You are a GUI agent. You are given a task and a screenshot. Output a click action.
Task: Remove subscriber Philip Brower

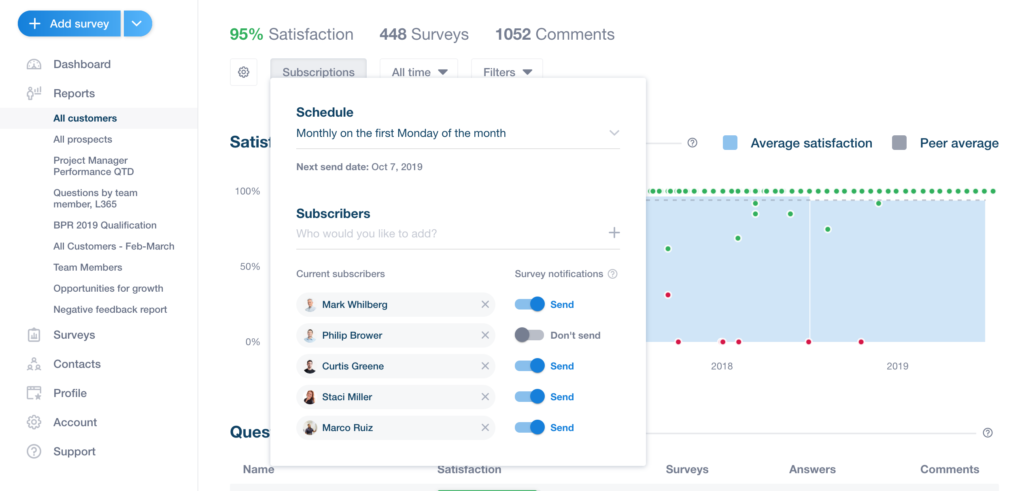pyautogui.click(x=485, y=335)
